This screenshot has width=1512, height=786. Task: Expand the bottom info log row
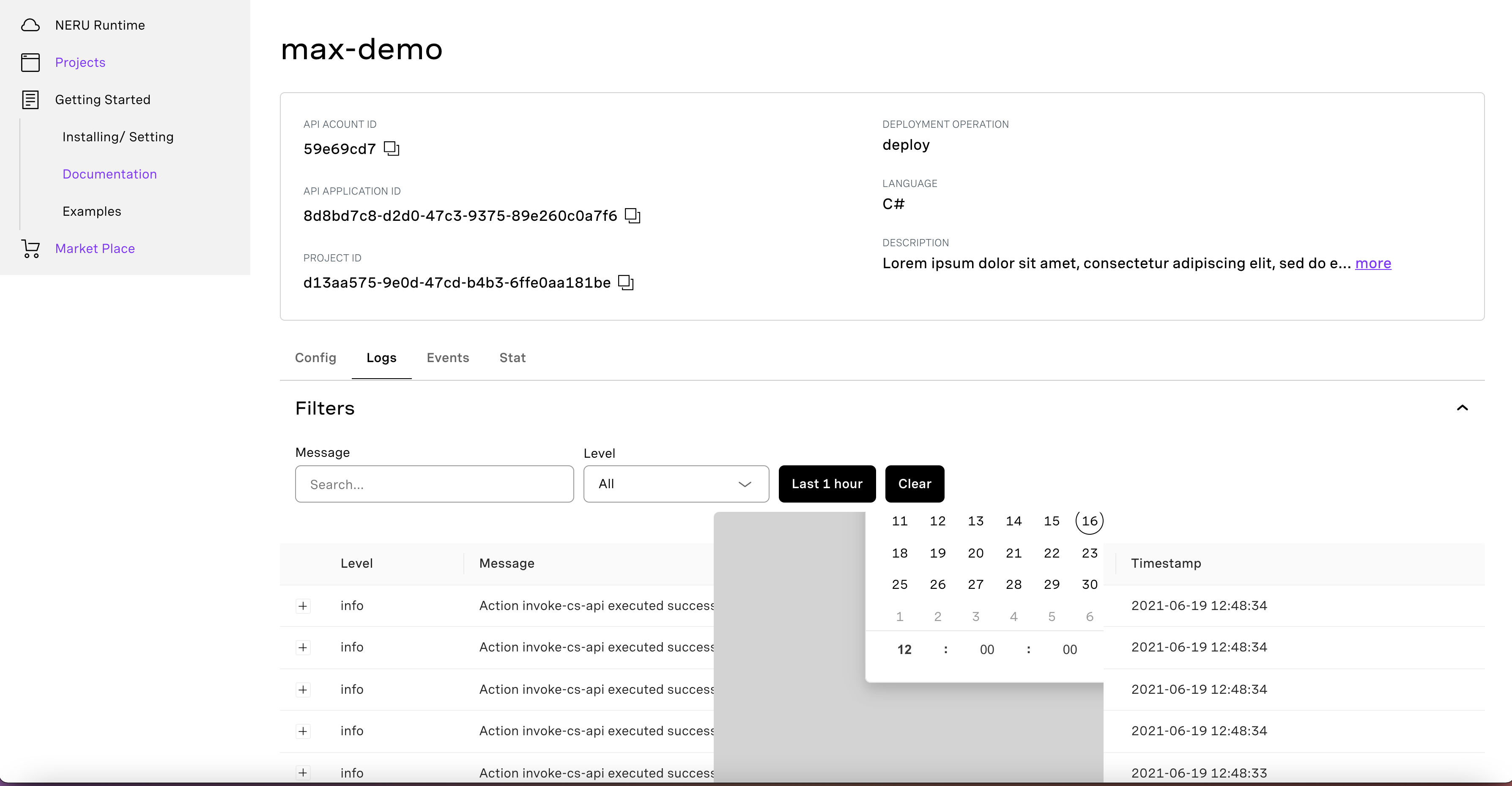click(x=303, y=773)
